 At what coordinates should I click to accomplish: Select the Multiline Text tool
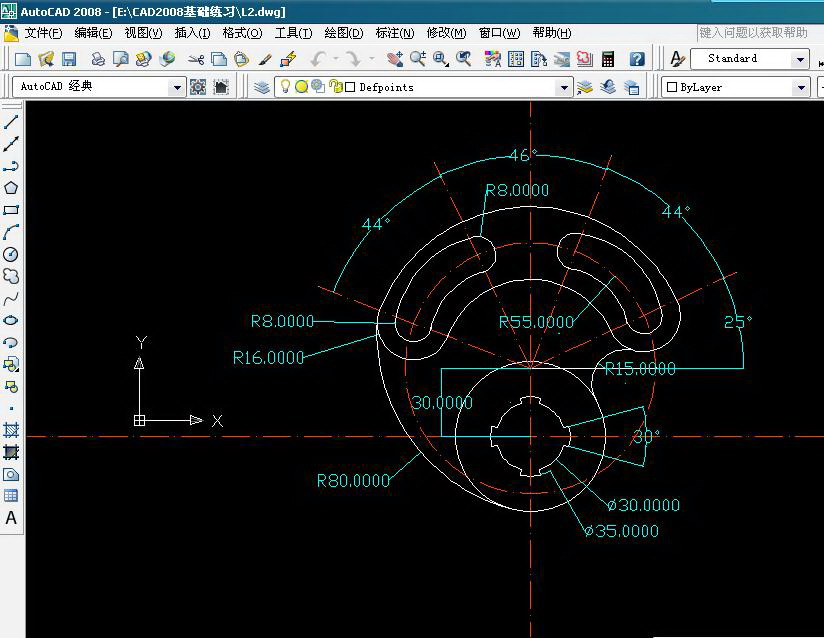[11, 518]
